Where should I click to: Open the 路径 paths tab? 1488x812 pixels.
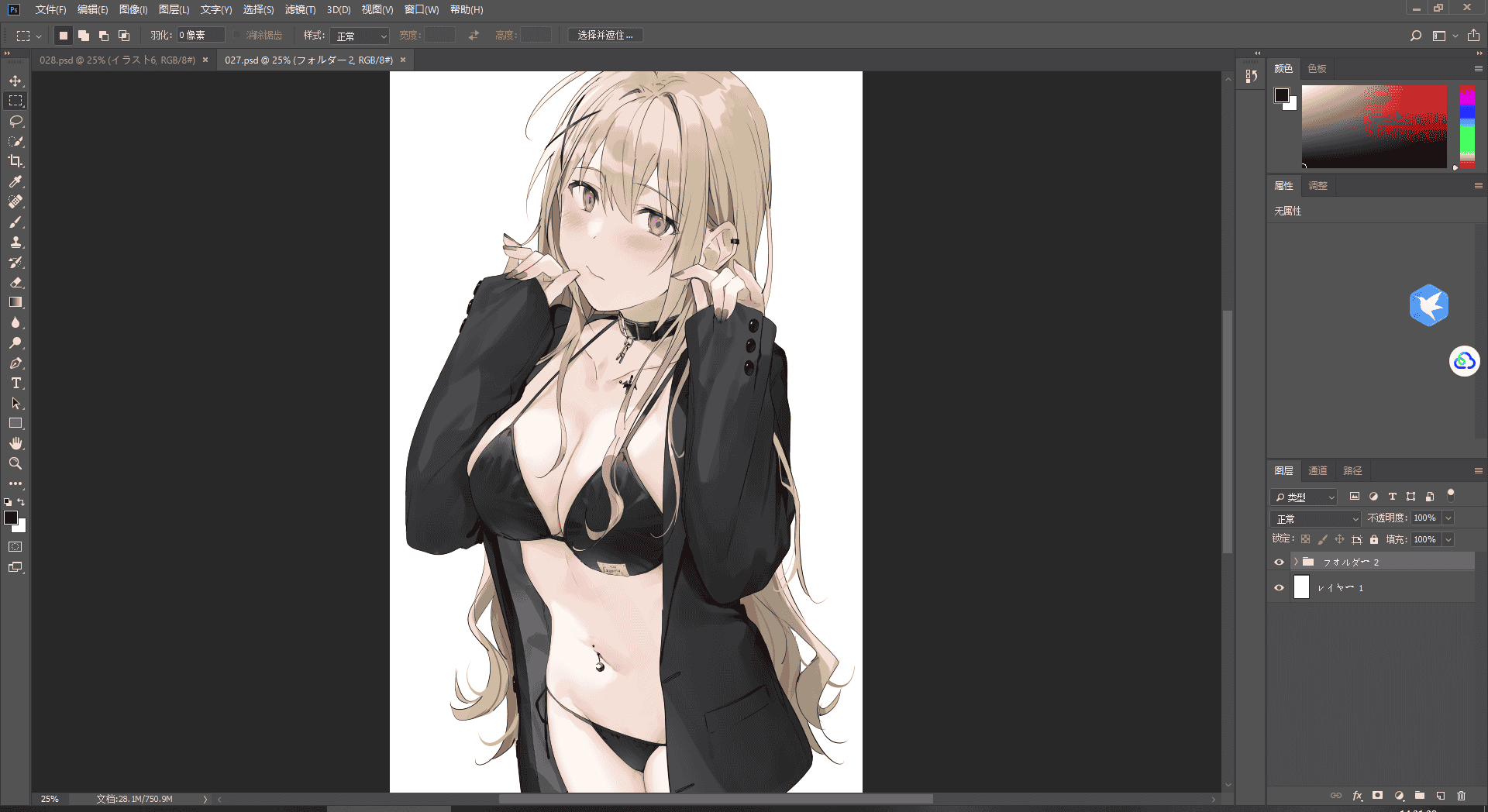coord(1352,470)
